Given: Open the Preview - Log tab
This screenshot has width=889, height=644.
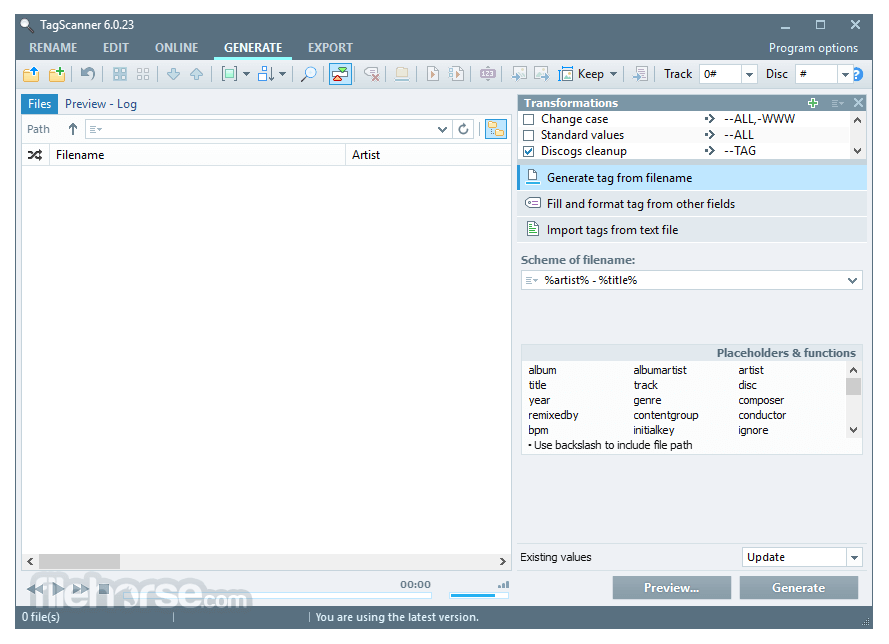Looking at the screenshot, I should tap(101, 104).
